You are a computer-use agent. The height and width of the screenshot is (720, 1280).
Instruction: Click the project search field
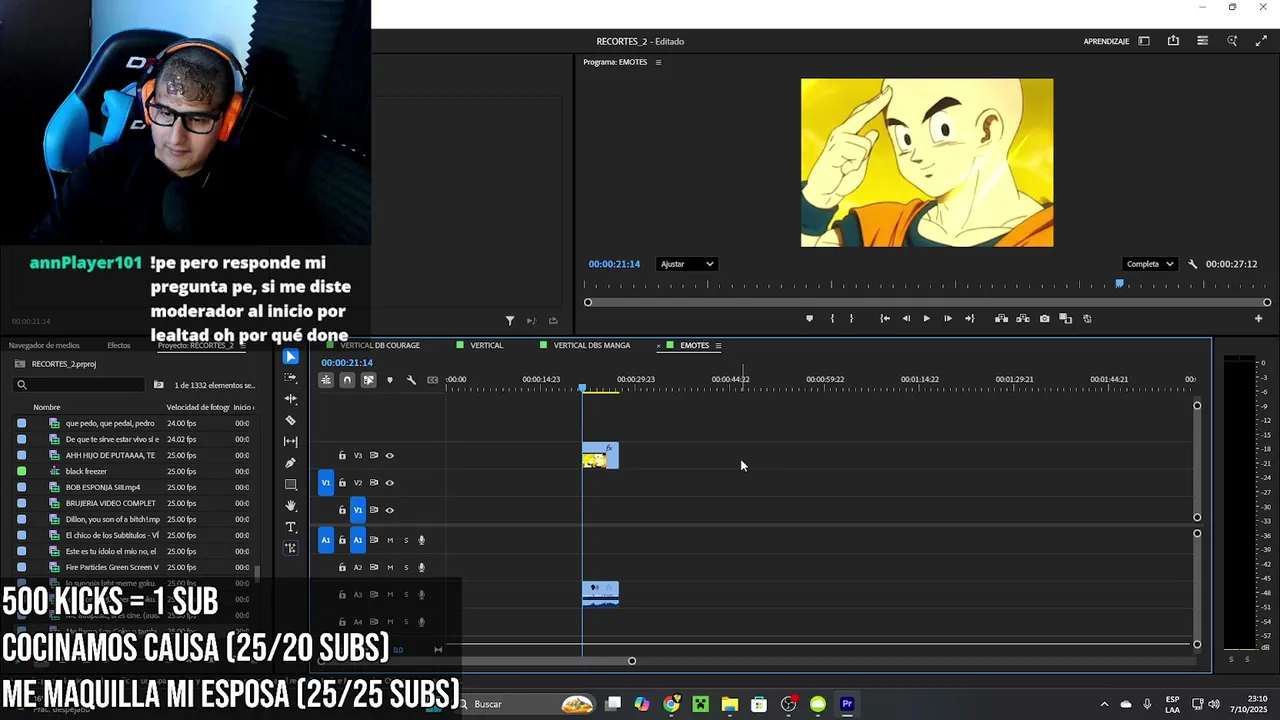point(80,385)
